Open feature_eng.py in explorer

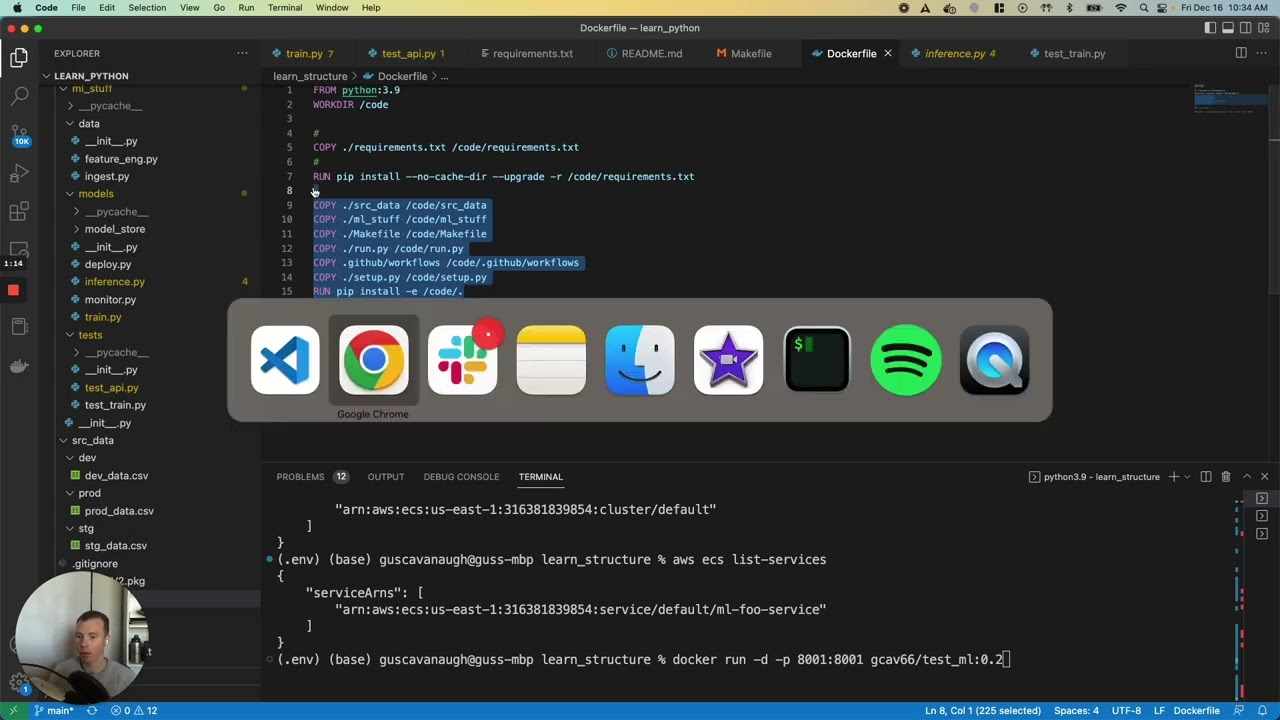[x=121, y=159]
